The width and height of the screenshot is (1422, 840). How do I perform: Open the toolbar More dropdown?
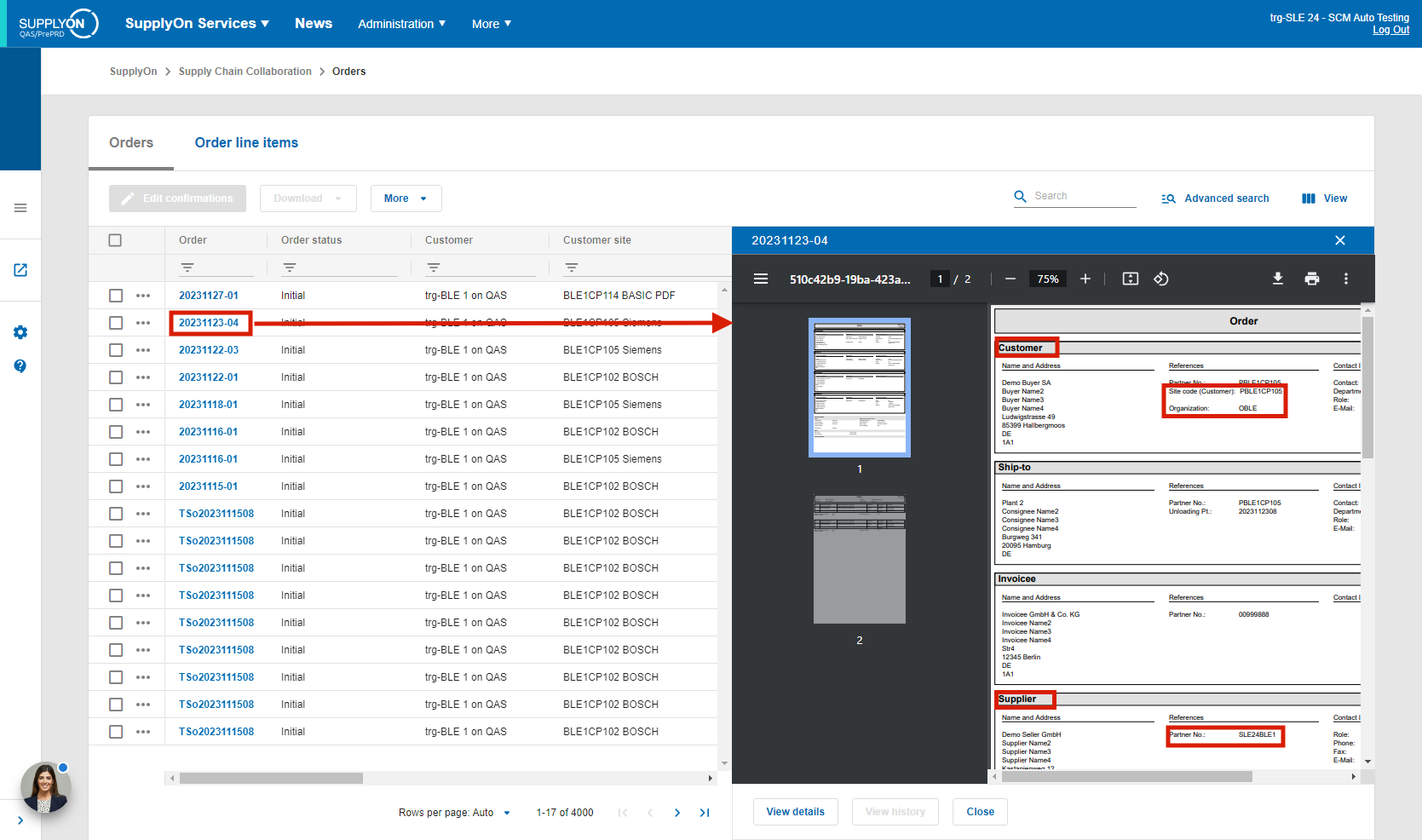pos(406,198)
